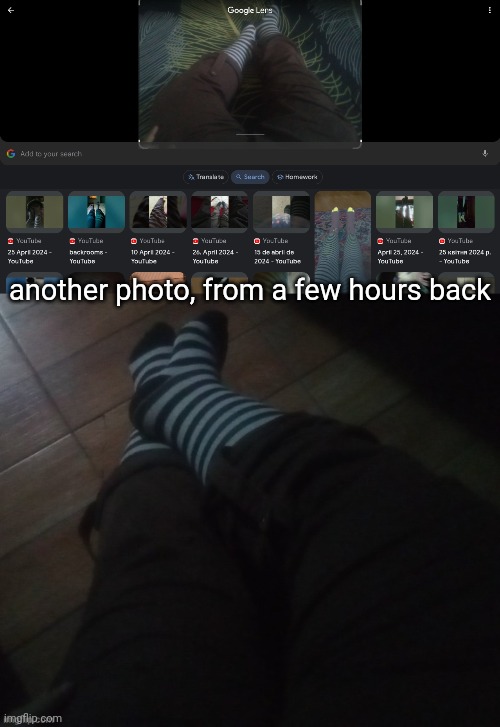
Task: Click the Google G logo in search bar
Action: (x=11, y=153)
